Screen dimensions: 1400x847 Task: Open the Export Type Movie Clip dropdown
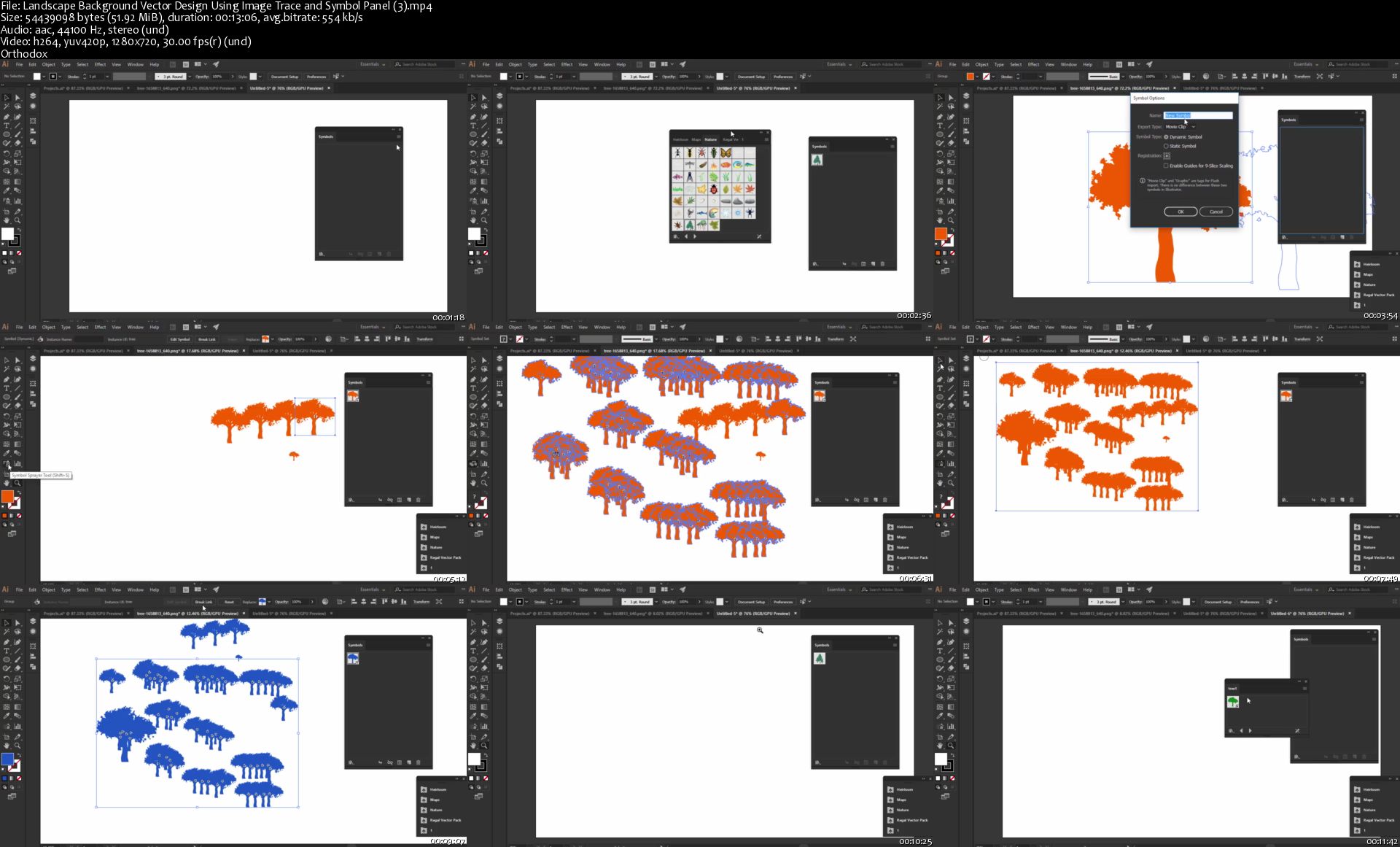click(1181, 127)
